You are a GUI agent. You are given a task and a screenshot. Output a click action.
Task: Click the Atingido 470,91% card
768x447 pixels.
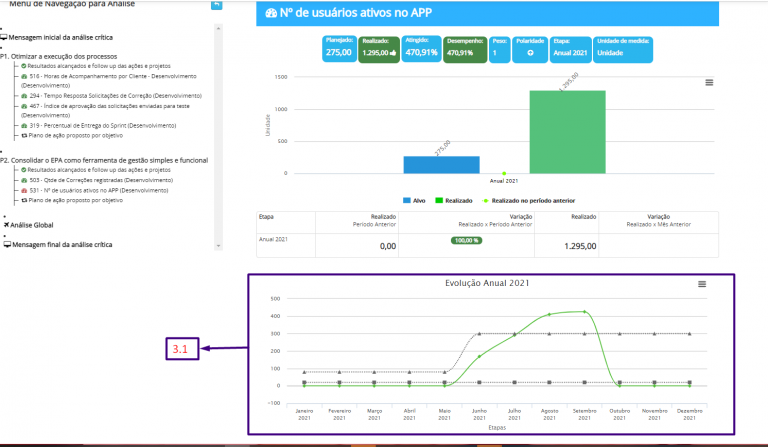pyautogui.click(x=421, y=49)
